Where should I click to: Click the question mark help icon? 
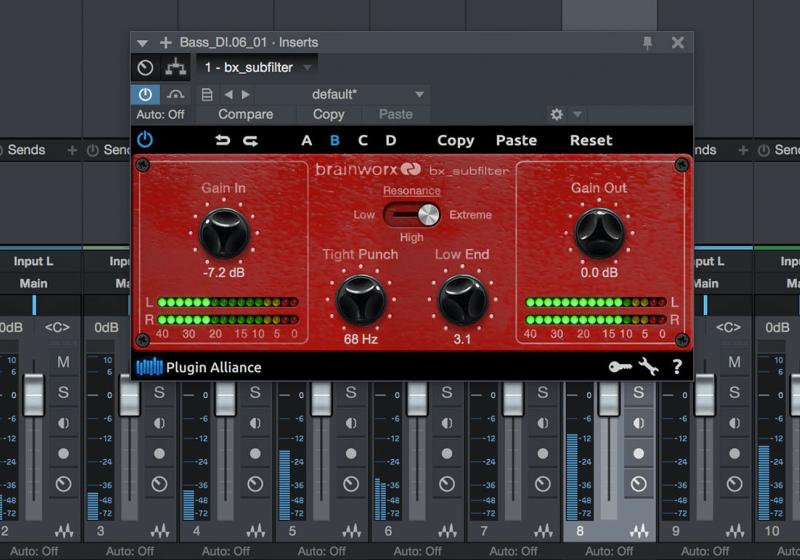click(x=677, y=367)
